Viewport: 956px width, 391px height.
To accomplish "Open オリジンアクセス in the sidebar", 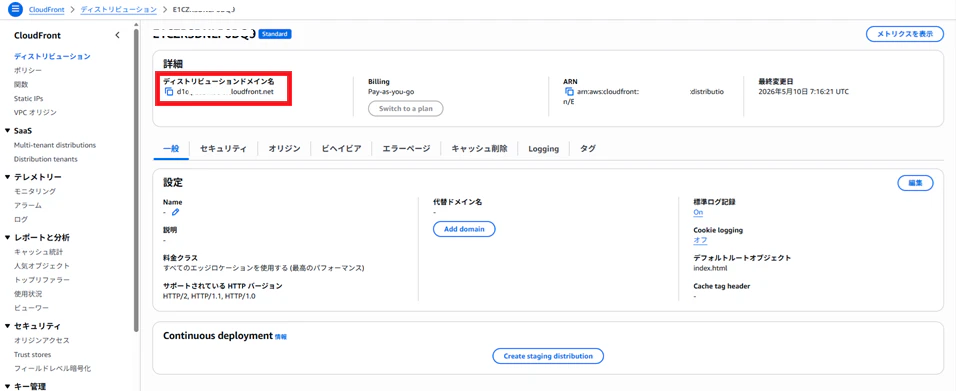I will tap(41, 340).
